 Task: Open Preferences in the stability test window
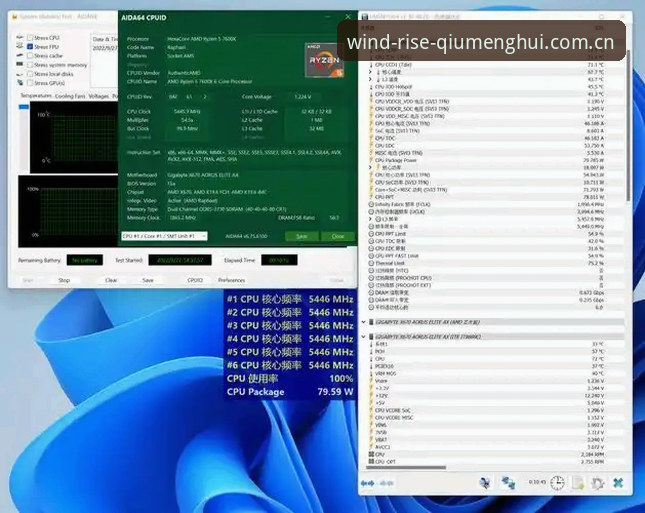tap(232, 280)
